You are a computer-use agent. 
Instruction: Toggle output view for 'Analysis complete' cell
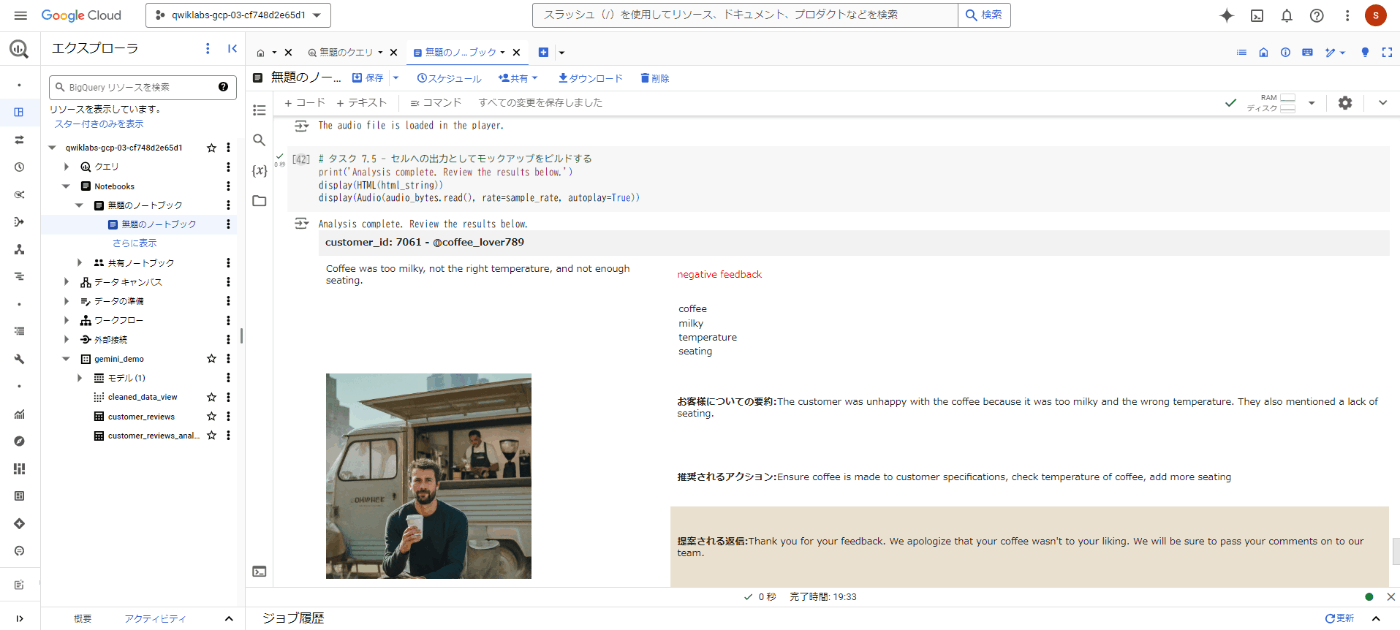coord(301,224)
